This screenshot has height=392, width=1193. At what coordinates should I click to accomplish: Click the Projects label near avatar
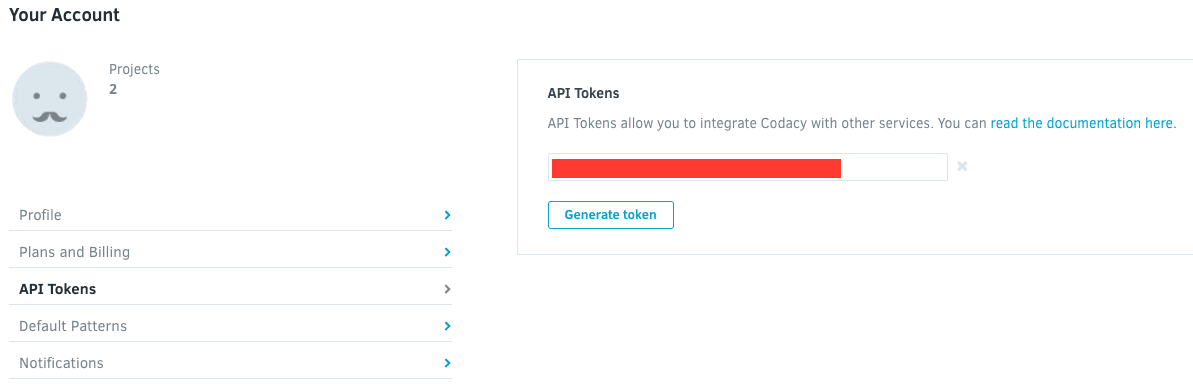point(135,69)
